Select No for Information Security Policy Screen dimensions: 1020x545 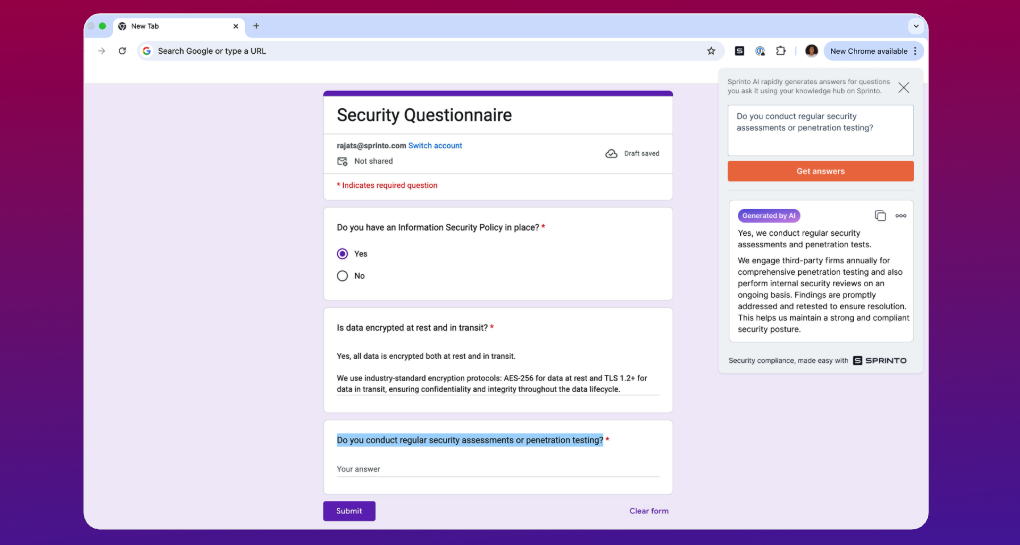(343, 276)
